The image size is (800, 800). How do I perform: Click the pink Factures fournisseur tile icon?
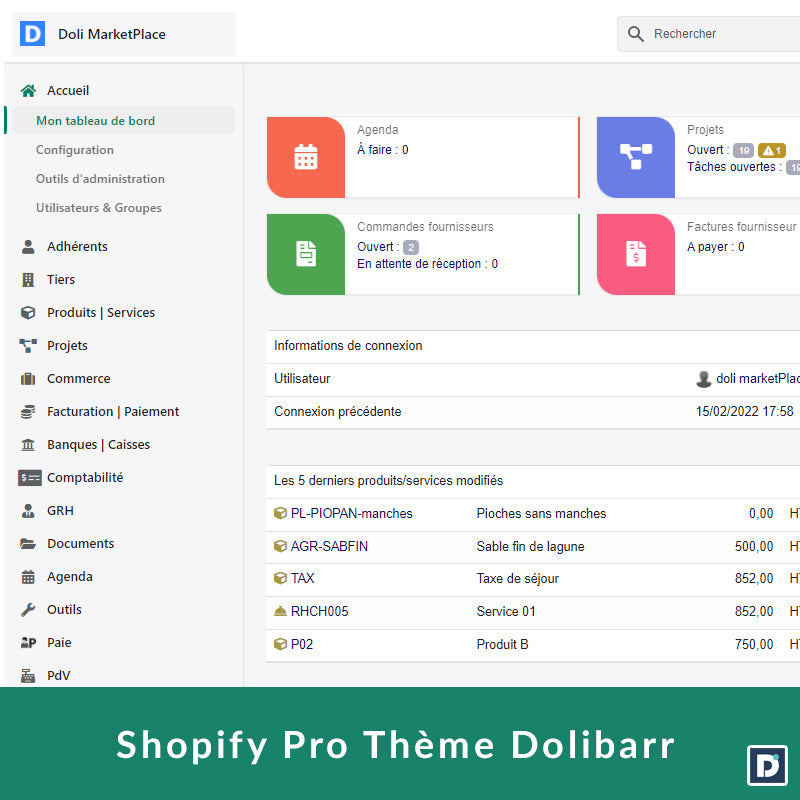636,254
